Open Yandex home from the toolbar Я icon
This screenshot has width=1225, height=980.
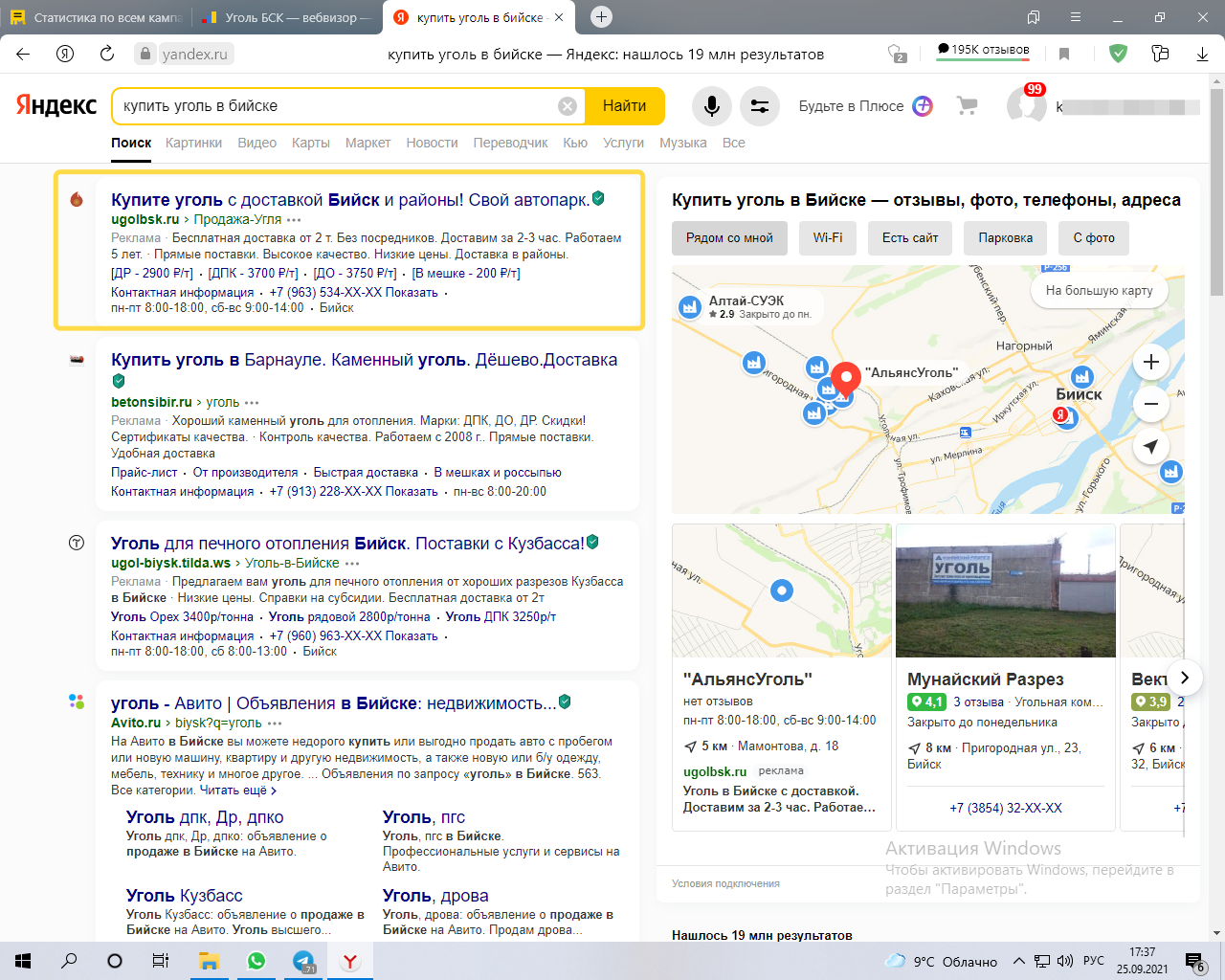coord(65,54)
